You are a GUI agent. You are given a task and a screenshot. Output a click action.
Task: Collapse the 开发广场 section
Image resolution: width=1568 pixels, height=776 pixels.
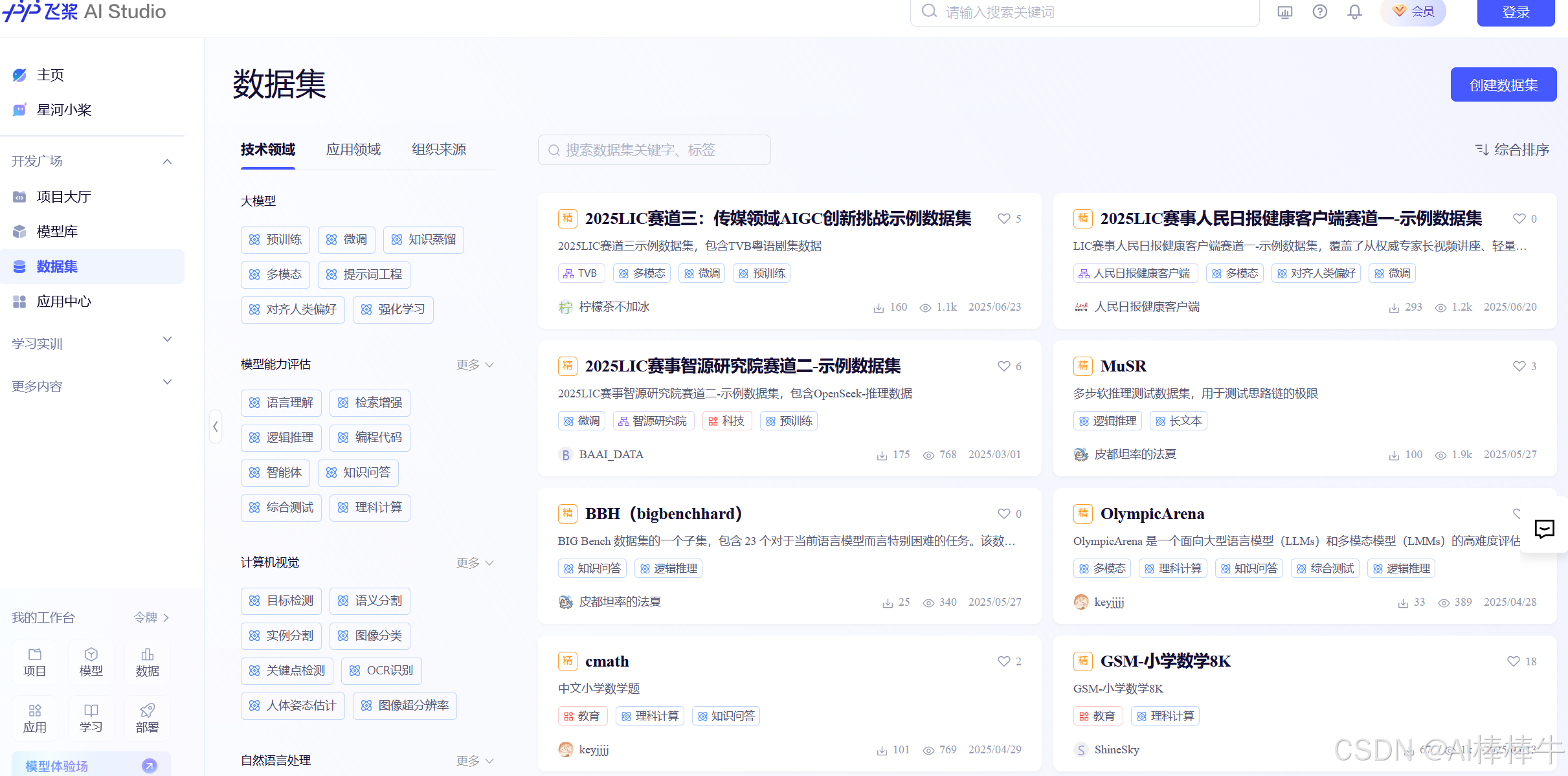[x=167, y=161]
